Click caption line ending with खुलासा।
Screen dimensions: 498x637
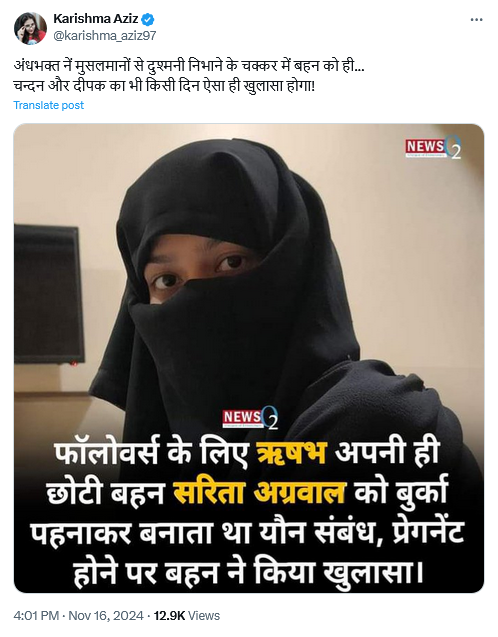click(x=249, y=572)
